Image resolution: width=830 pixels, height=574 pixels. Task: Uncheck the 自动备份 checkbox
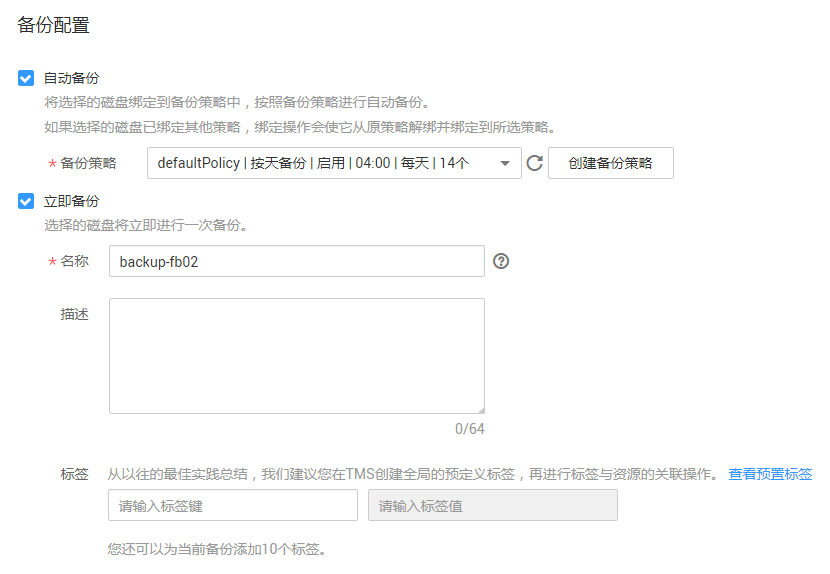point(26,78)
